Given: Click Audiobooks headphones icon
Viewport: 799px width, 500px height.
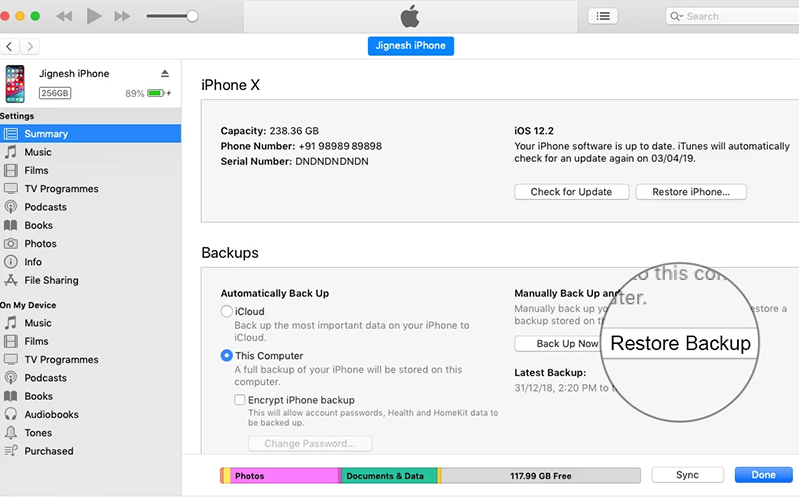Looking at the screenshot, I should coord(11,414).
